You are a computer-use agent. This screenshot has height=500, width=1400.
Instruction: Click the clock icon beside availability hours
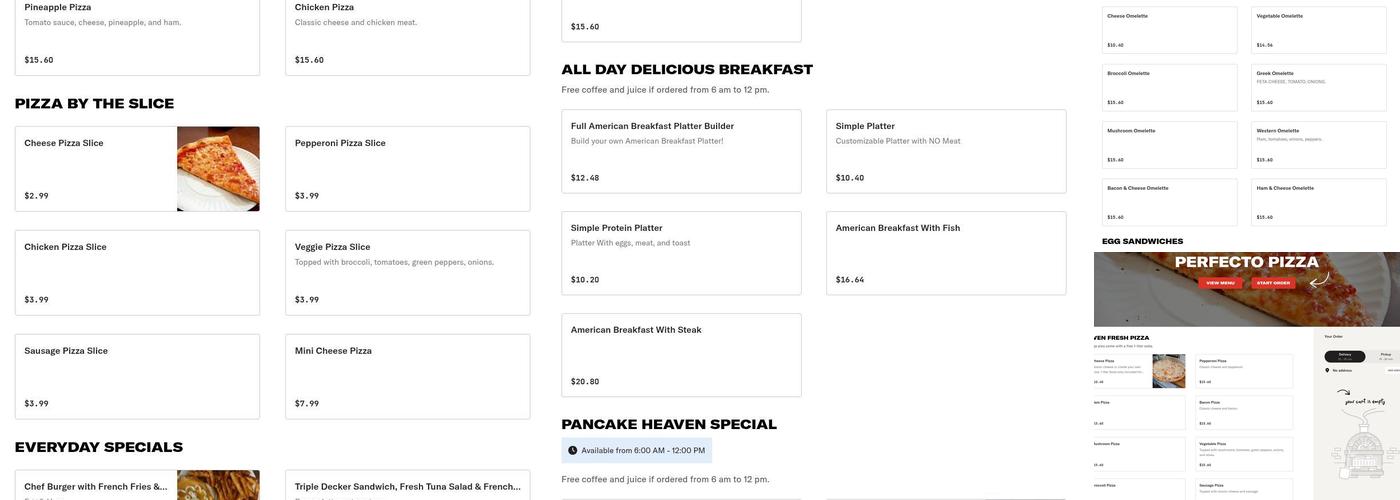[x=573, y=451]
